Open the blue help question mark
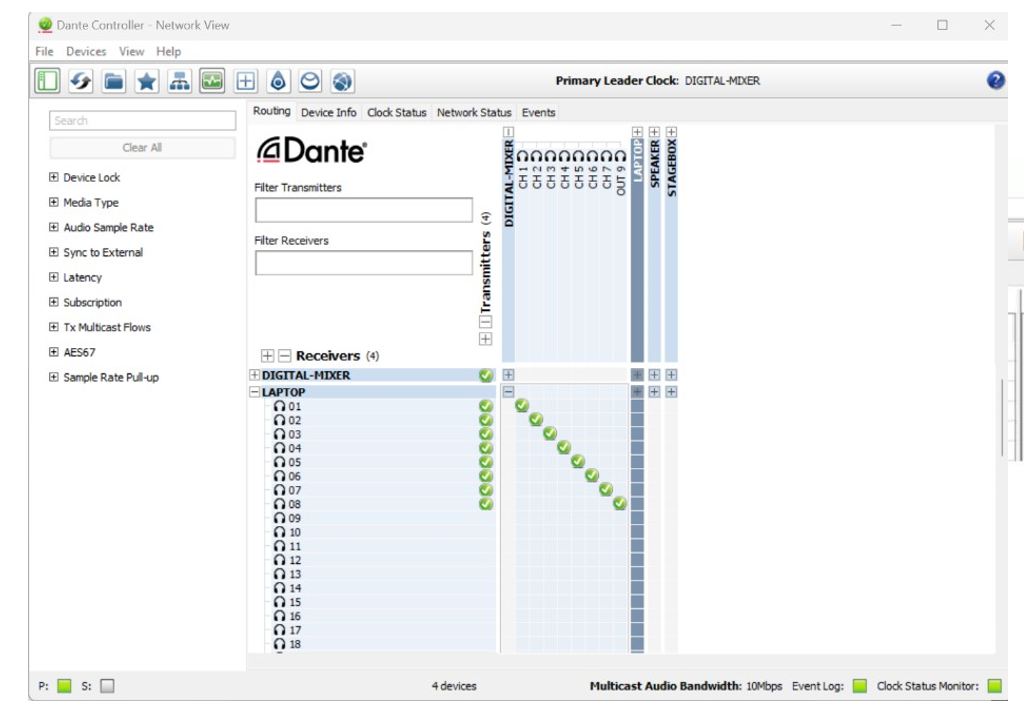1024x720 pixels. tap(995, 80)
